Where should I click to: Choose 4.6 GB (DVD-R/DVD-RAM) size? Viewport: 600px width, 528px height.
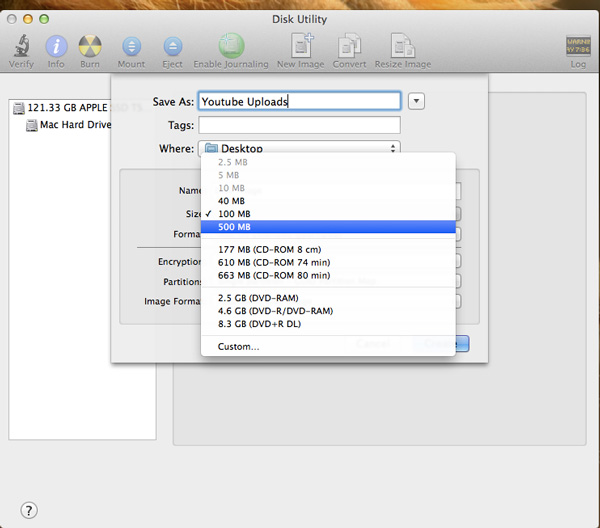pos(328,311)
